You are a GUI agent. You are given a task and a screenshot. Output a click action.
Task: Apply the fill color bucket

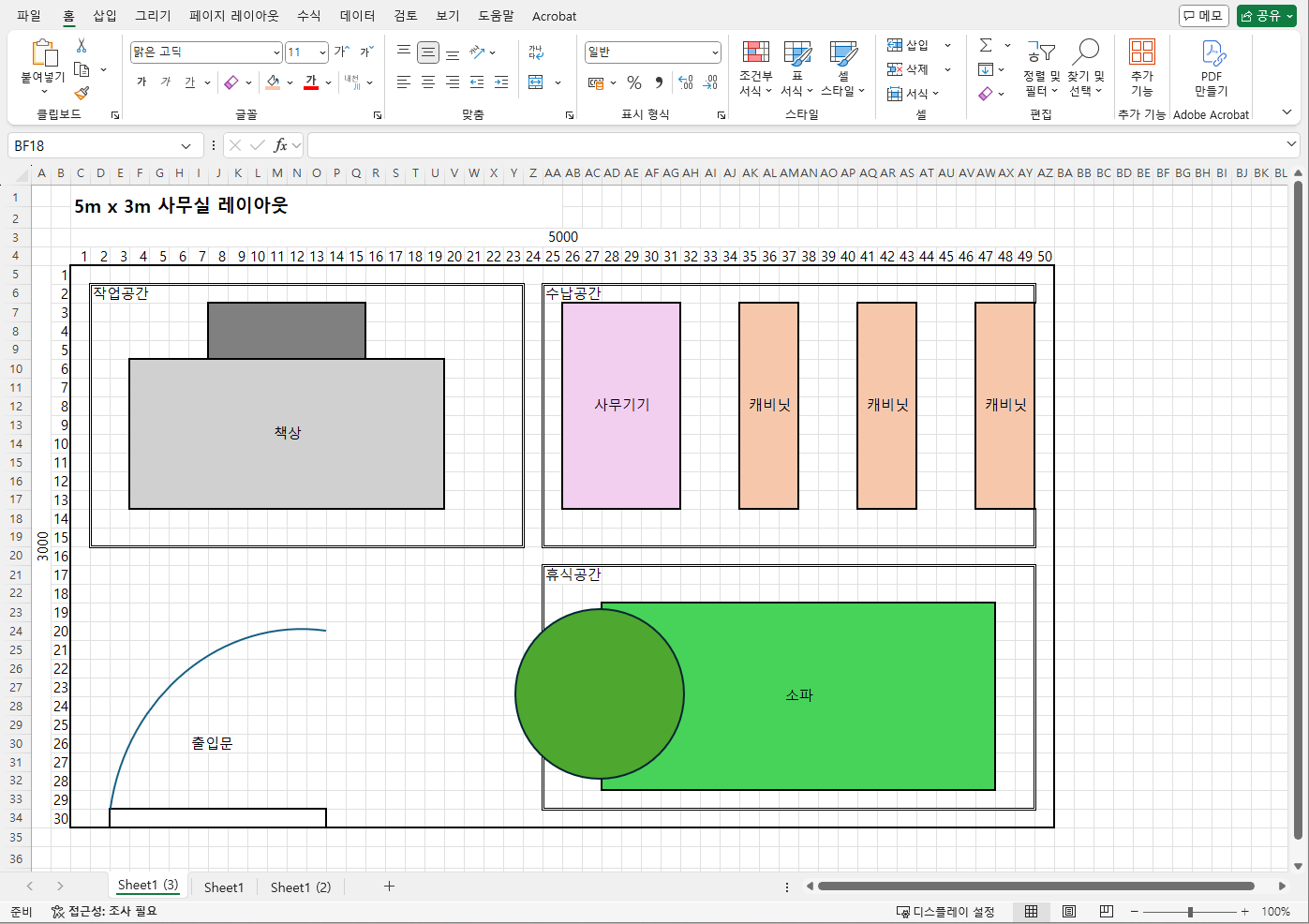[x=273, y=82]
